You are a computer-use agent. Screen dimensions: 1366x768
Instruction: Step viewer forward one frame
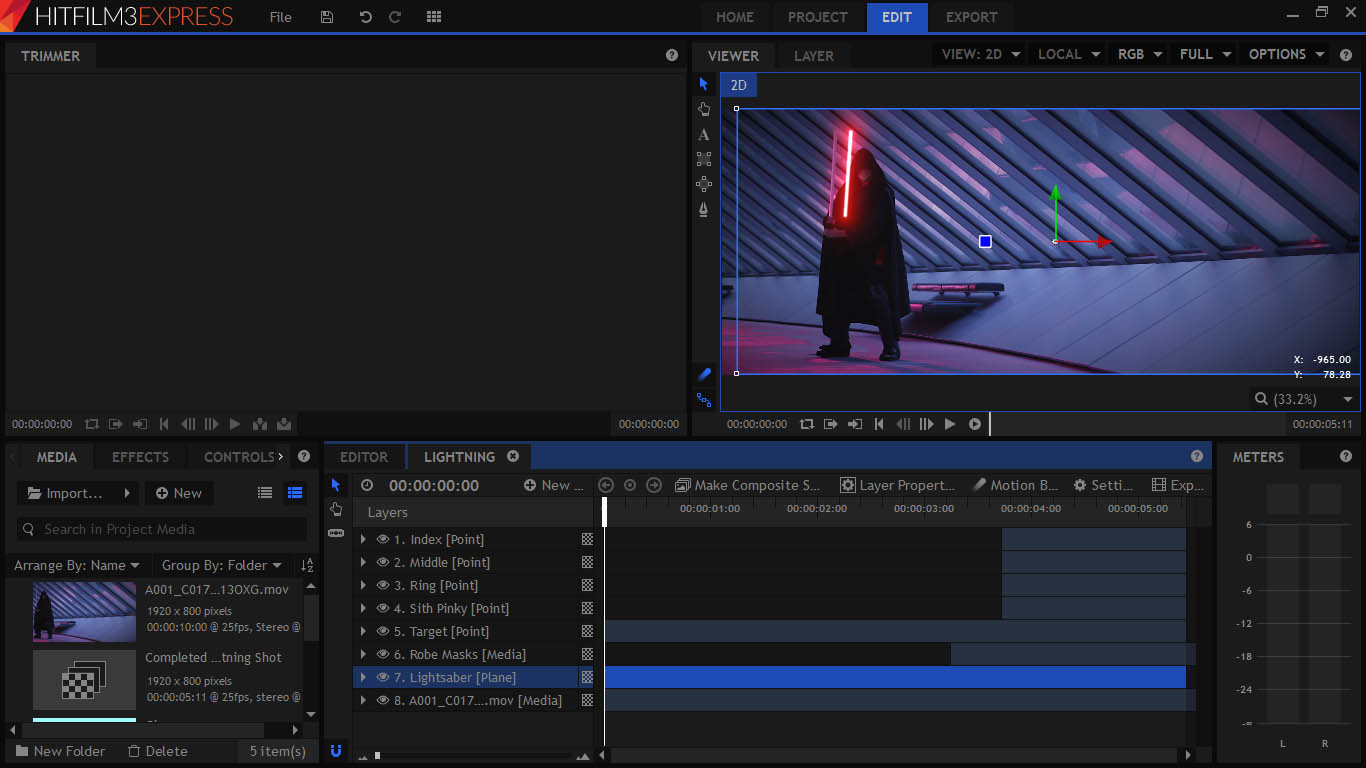pyautogui.click(x=926, y=424)
